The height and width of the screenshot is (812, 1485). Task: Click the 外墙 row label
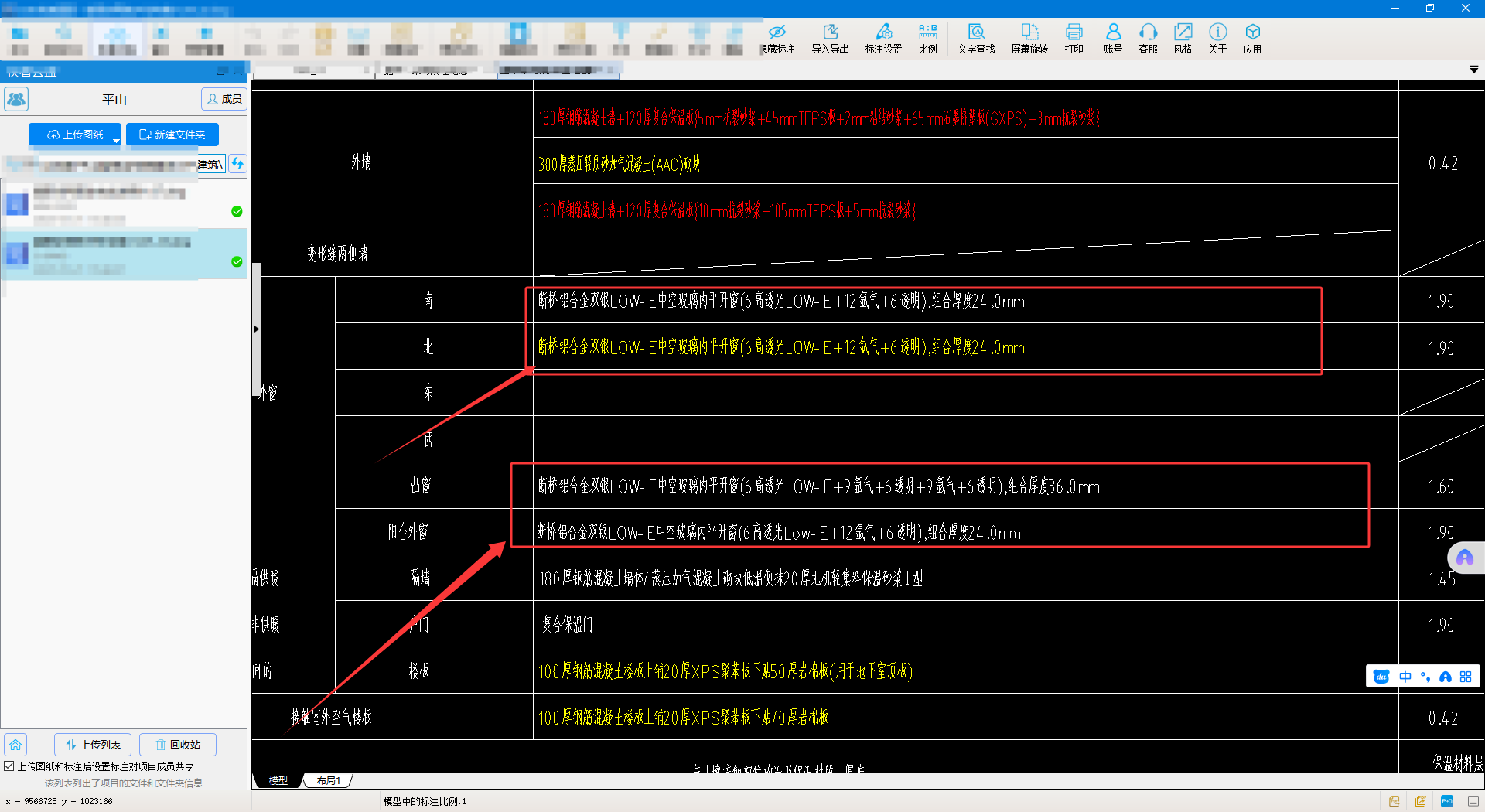(x=361, y=162)
